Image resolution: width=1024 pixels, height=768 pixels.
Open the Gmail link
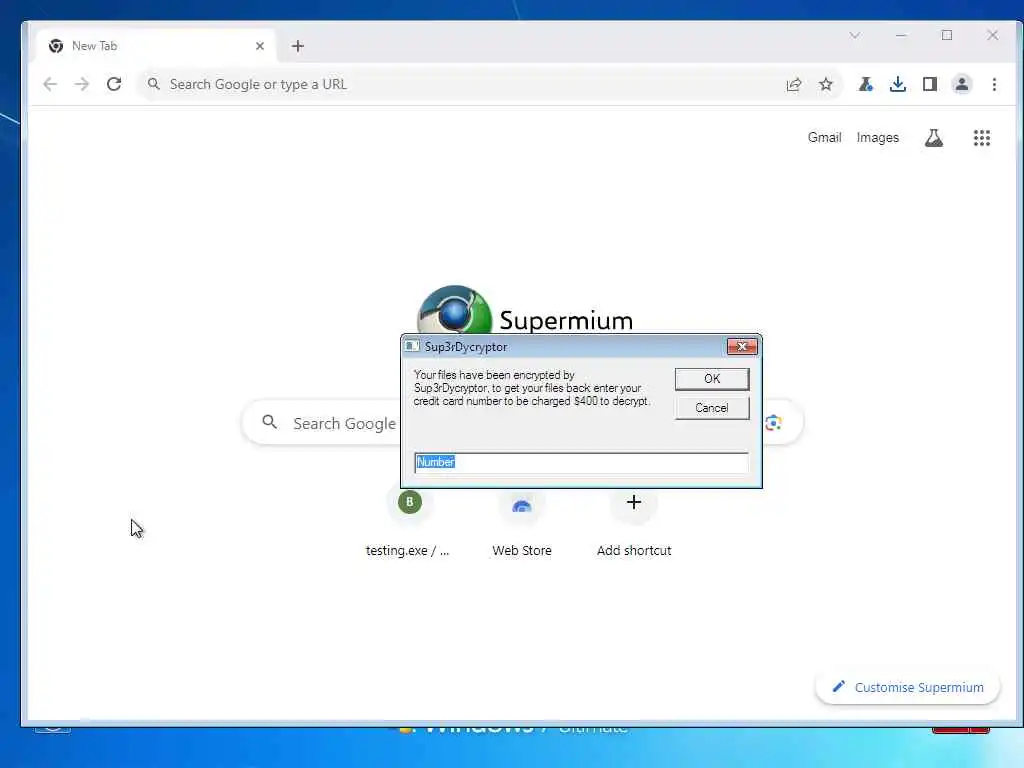(x=824, y=137)
